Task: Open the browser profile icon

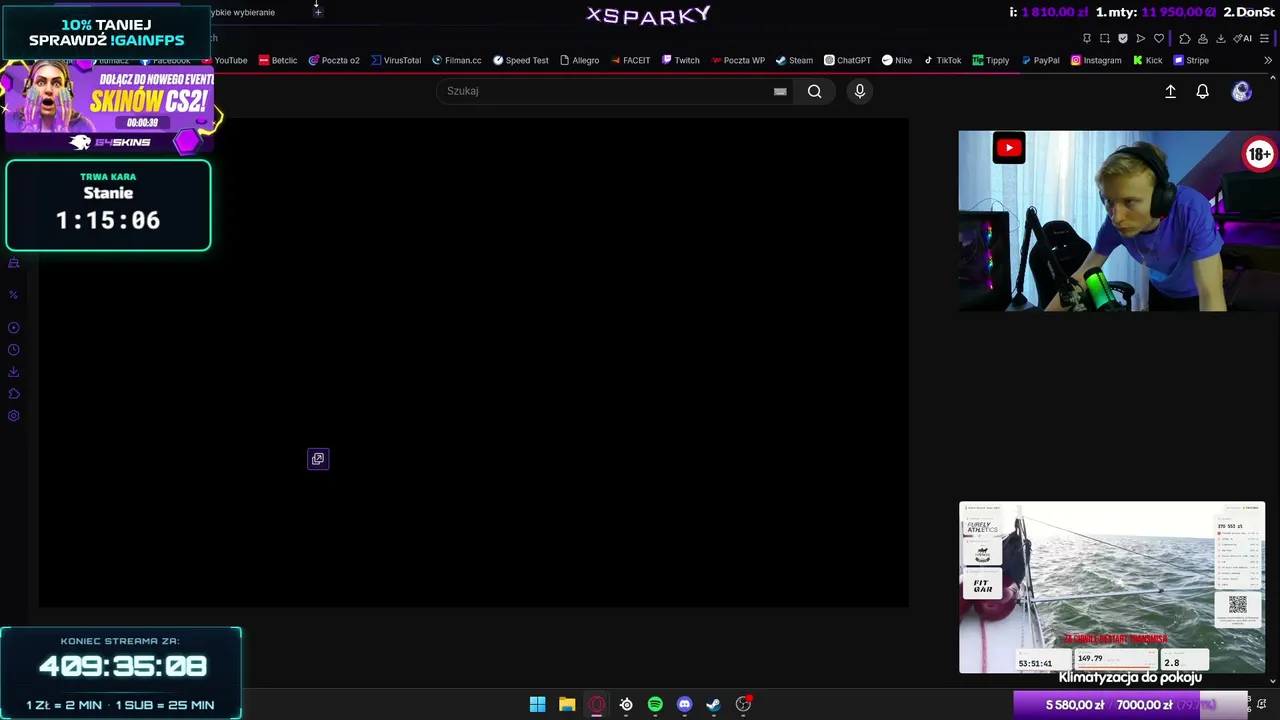Action: [1203, 38]
